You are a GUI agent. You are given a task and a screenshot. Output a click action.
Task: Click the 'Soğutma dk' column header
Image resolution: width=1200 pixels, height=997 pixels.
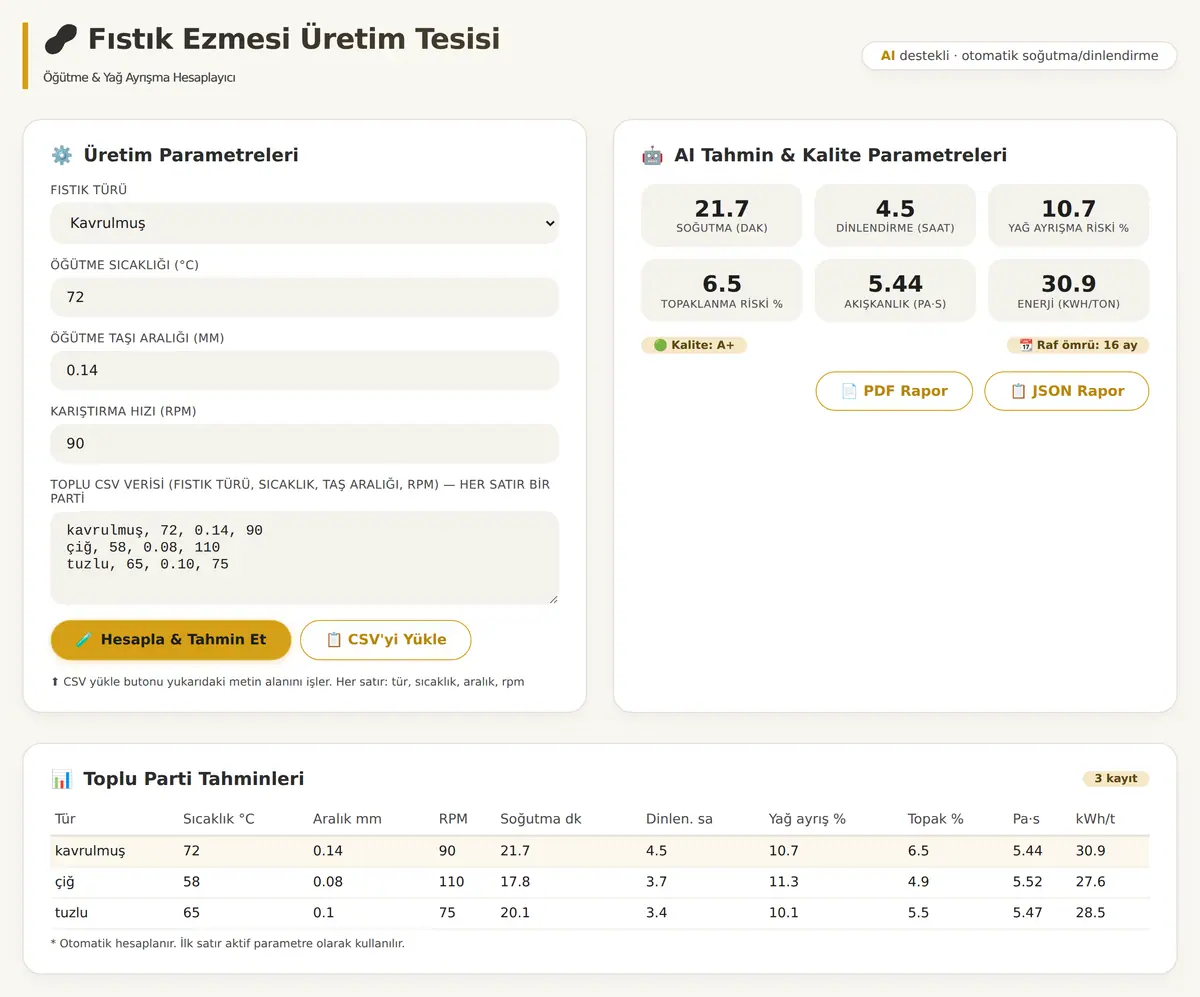point(541,819)
